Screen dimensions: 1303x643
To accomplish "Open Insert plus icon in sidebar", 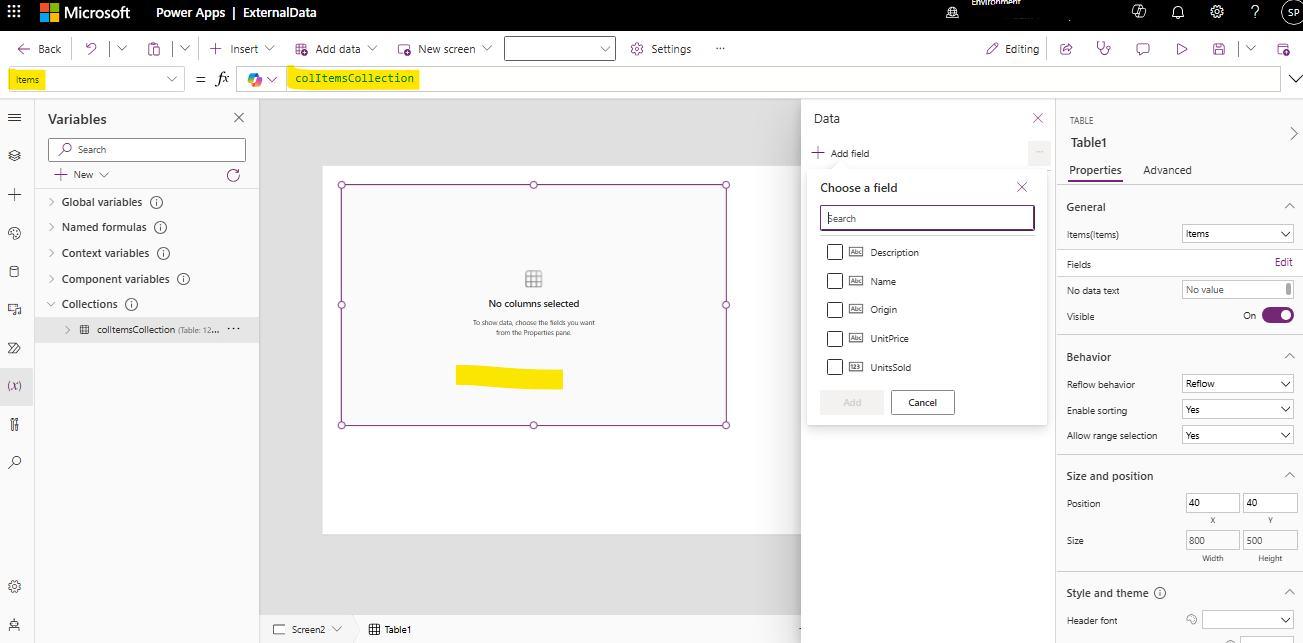I will point(14,194).
